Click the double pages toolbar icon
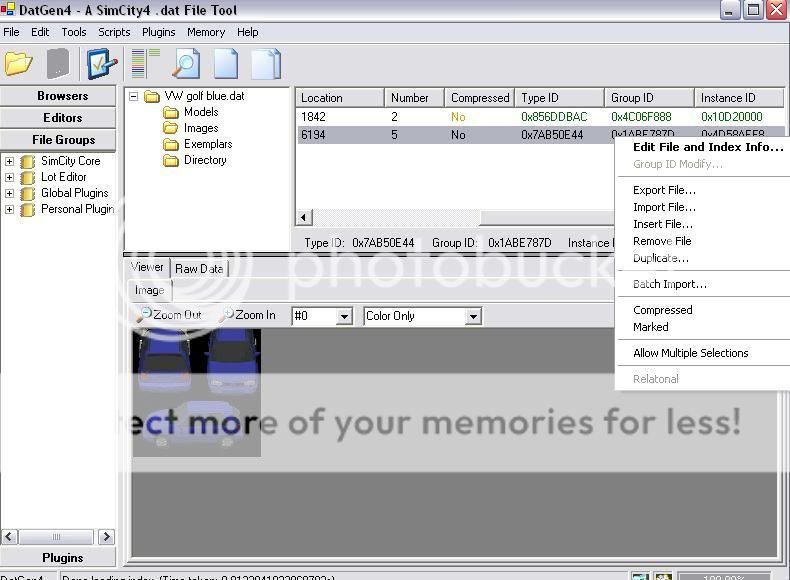The image size is (790, 580). coord(265,64)
